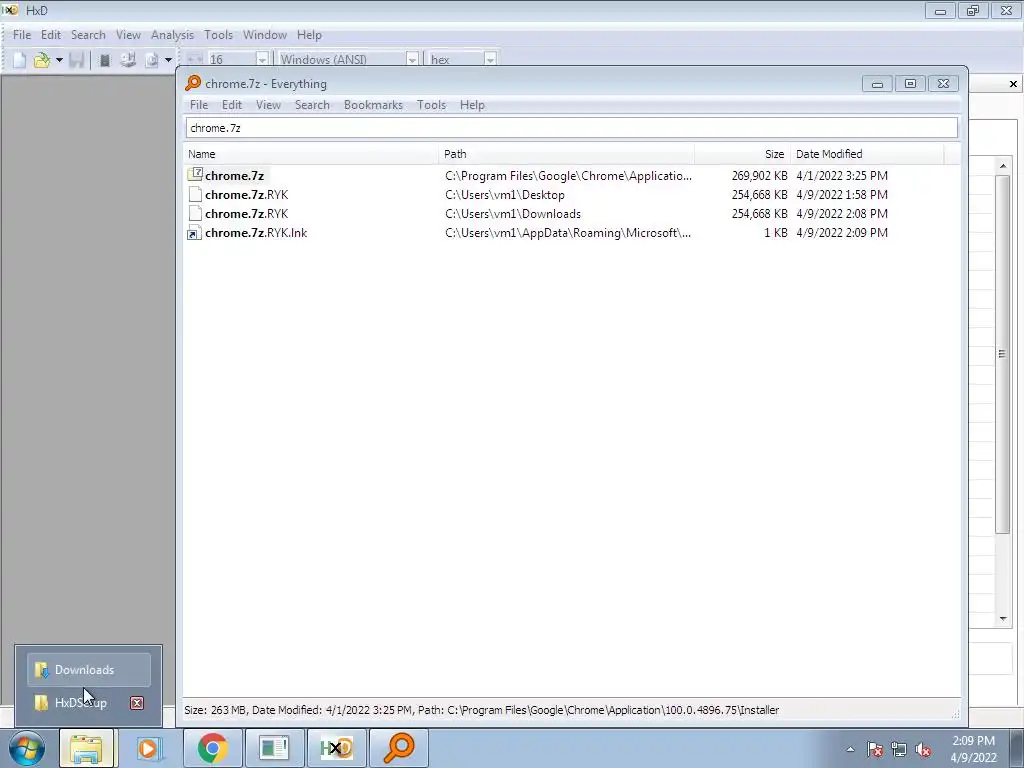Click the chrome.7z search field

click(571, 128)
